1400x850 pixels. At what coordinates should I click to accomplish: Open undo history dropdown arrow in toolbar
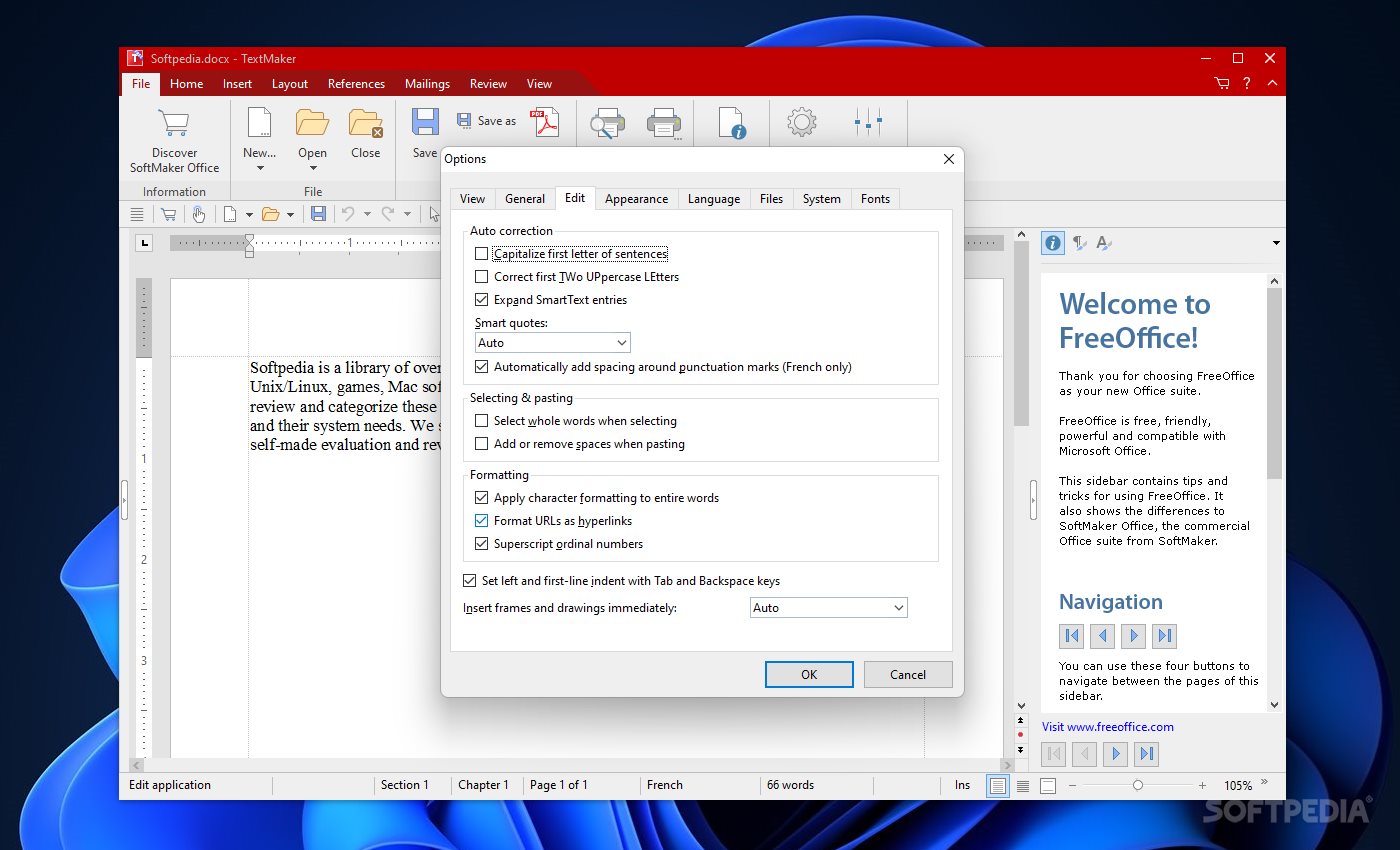(367, 214)
